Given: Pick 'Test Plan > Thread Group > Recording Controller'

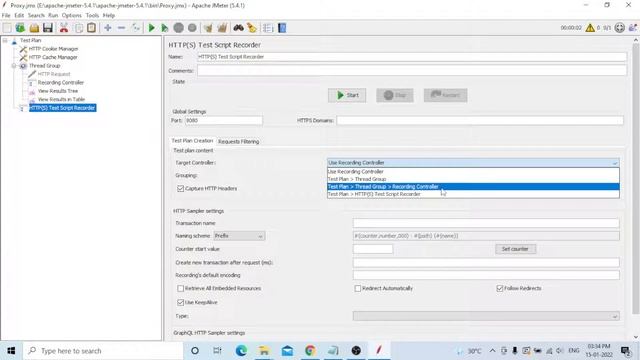Looking at the screenshot, I should tap(473, 187).
